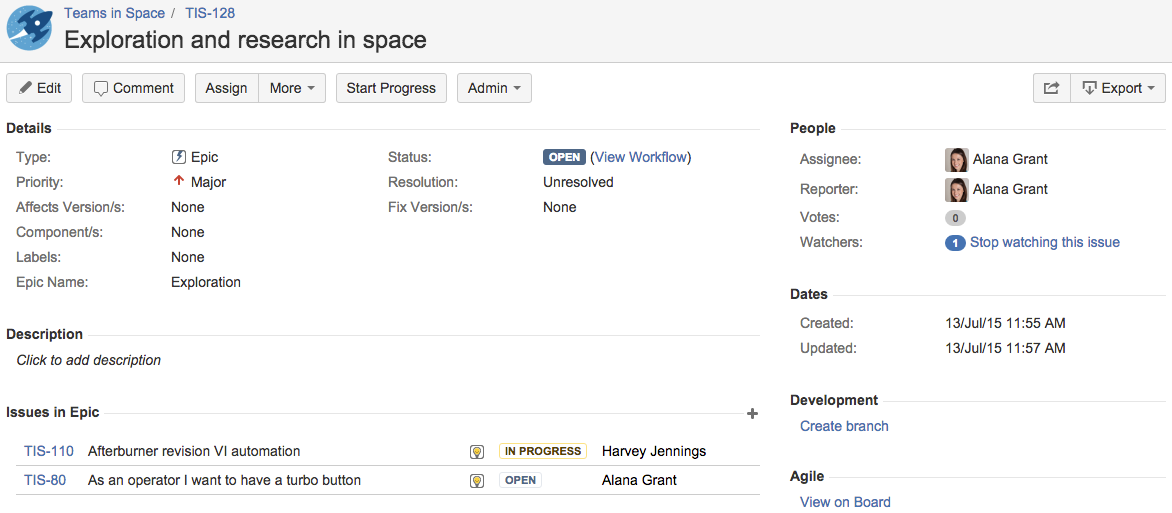Screen dimensions: 1172x513
Task: Open the Export dropdown menu
Action: [1118, 88]
